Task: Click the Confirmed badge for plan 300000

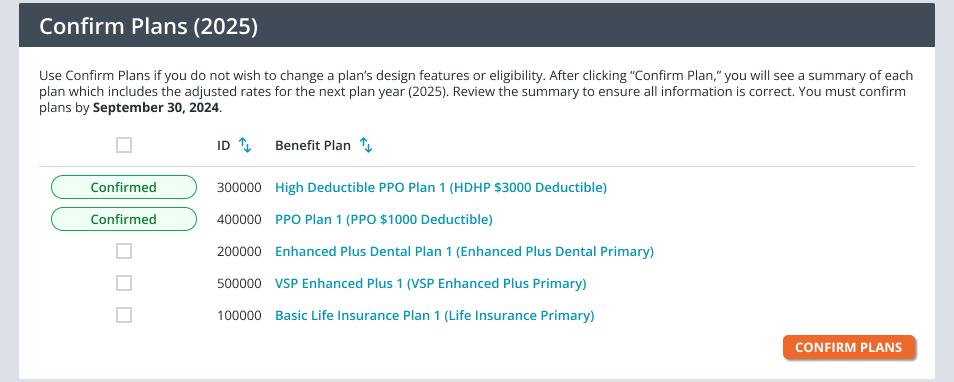Action: pyautogui.click(x=124, y=187)
